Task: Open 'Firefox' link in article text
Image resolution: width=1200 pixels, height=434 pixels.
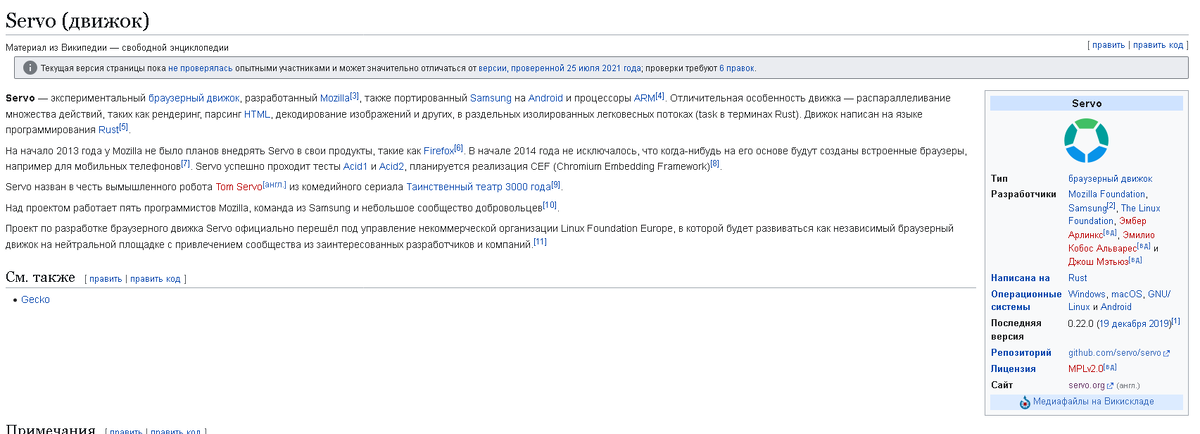Action: (x=438, y=150)
